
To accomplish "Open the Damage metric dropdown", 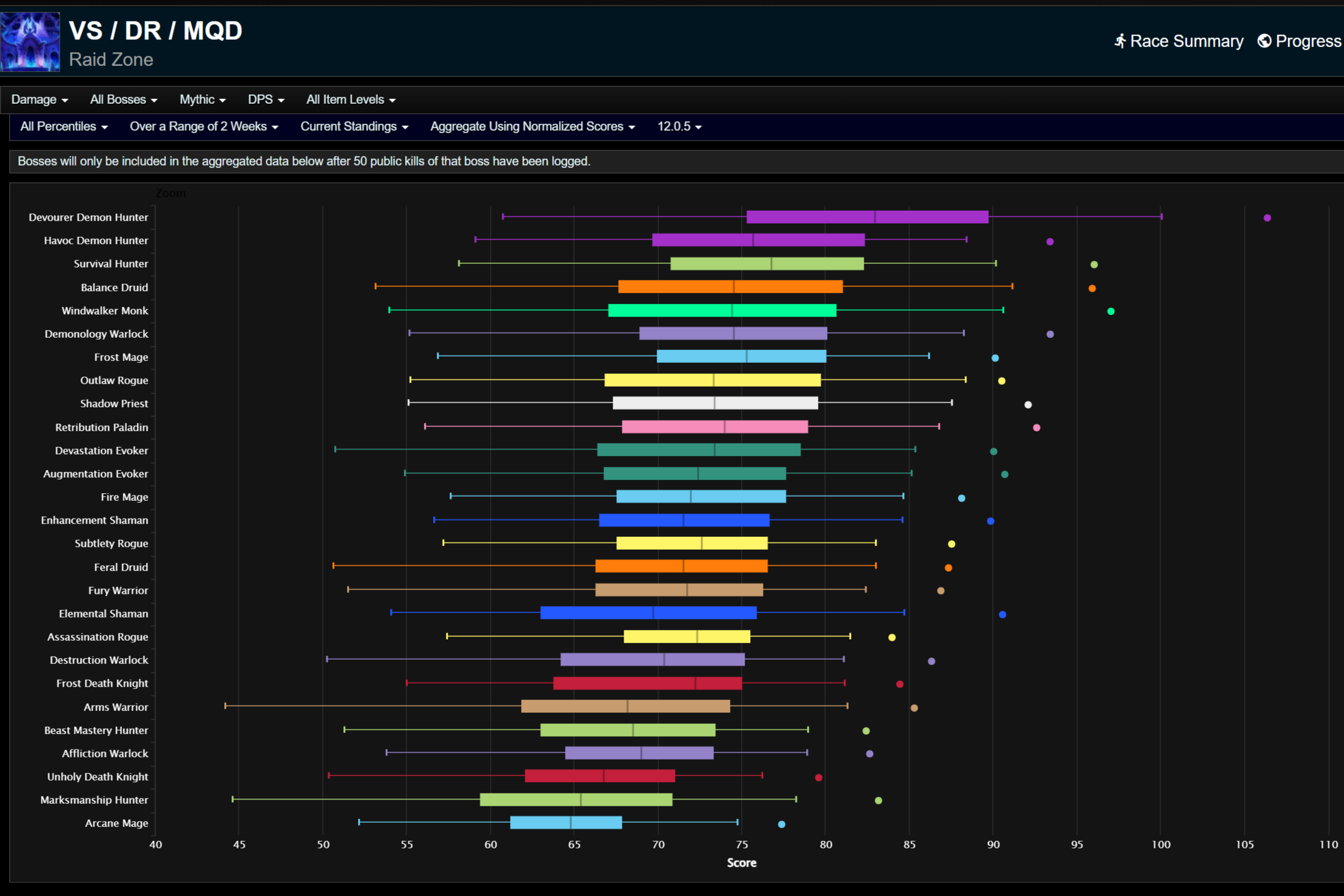I will (39, 99).
